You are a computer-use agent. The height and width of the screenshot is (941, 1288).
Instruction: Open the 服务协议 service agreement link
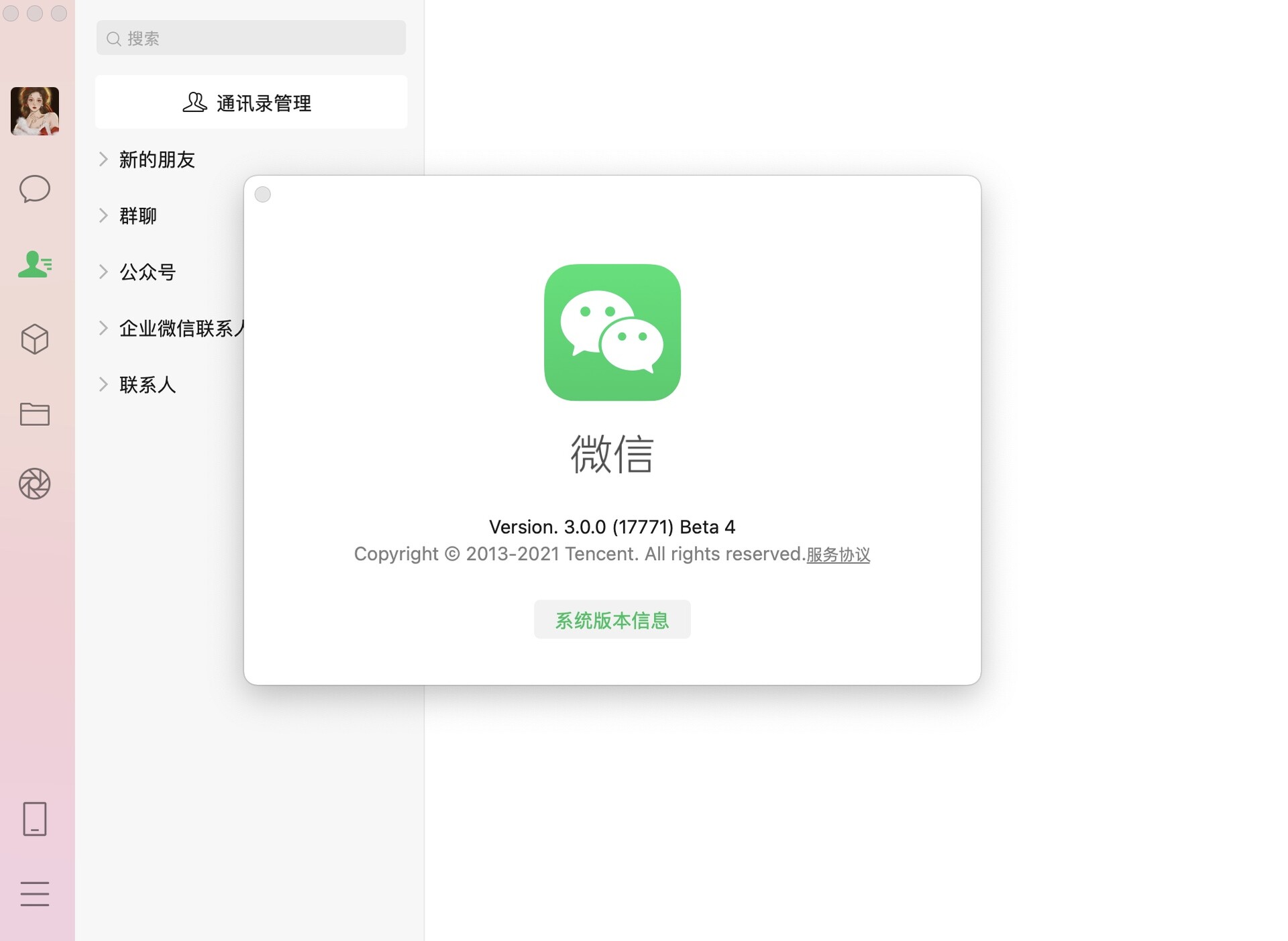click(x=838, y=555)
